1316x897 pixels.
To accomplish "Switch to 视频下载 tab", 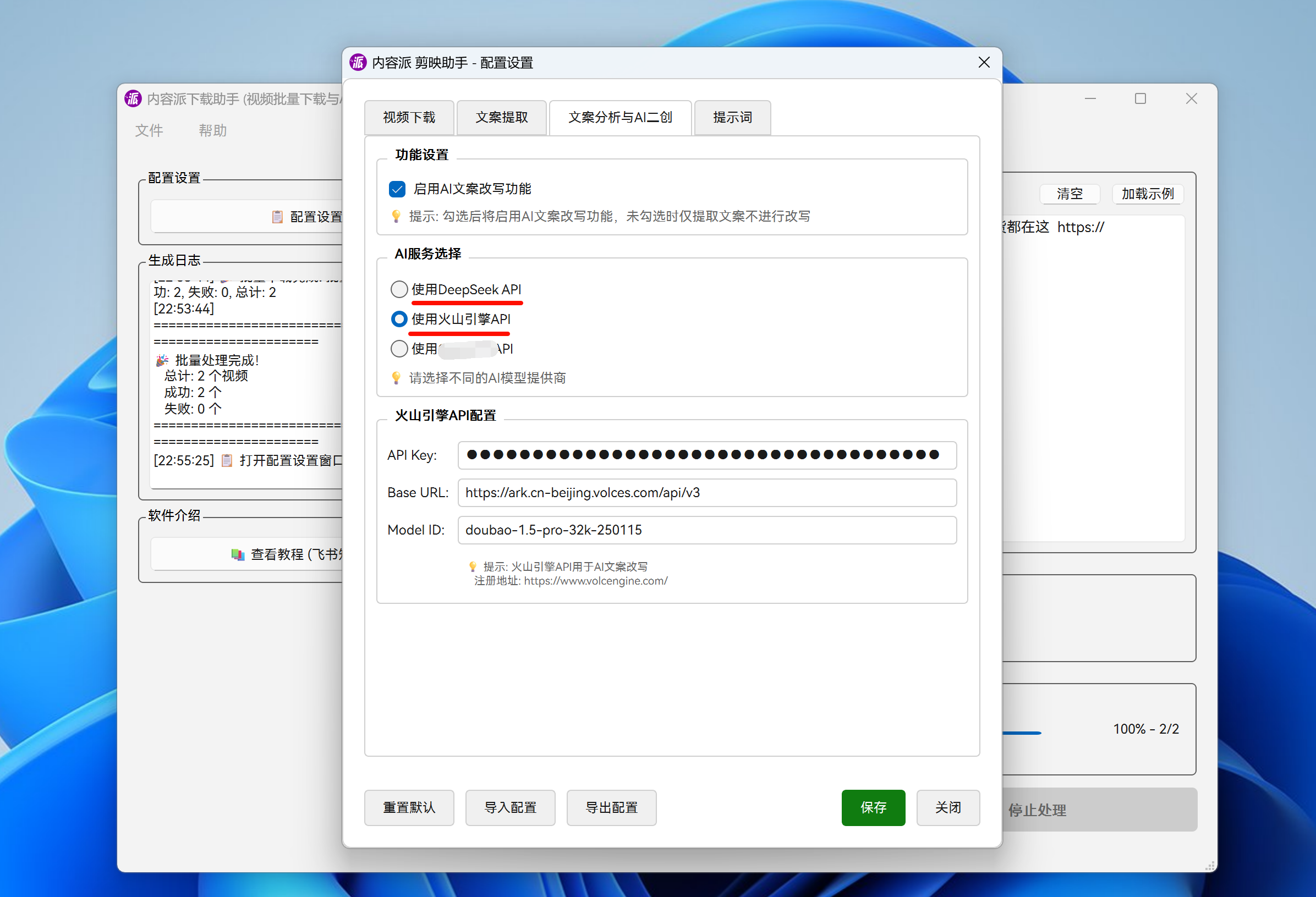I will (x=409, y=117).
